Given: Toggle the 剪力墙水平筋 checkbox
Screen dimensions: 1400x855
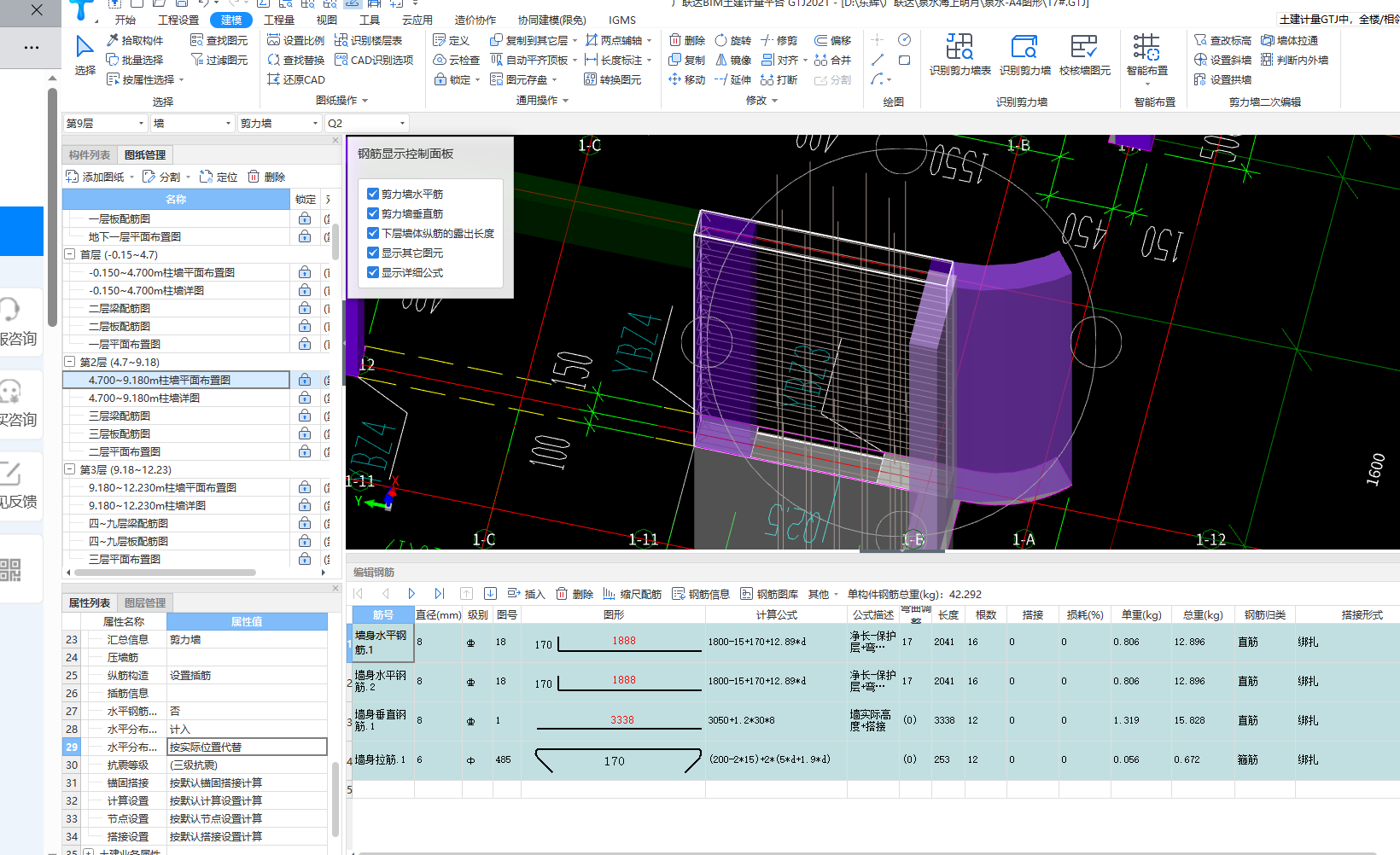Looking at the screenshot, I should (373, 194).
